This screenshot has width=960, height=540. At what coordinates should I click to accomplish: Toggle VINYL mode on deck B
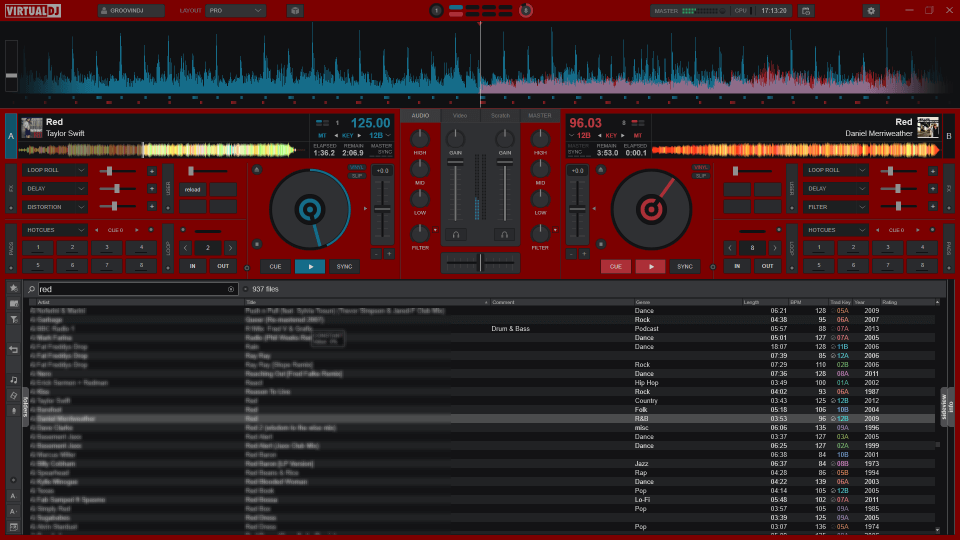click(x=701, y=167)
